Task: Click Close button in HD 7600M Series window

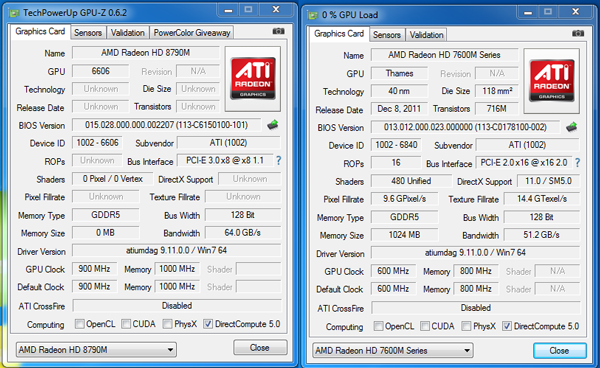Action: coord(559,350)
